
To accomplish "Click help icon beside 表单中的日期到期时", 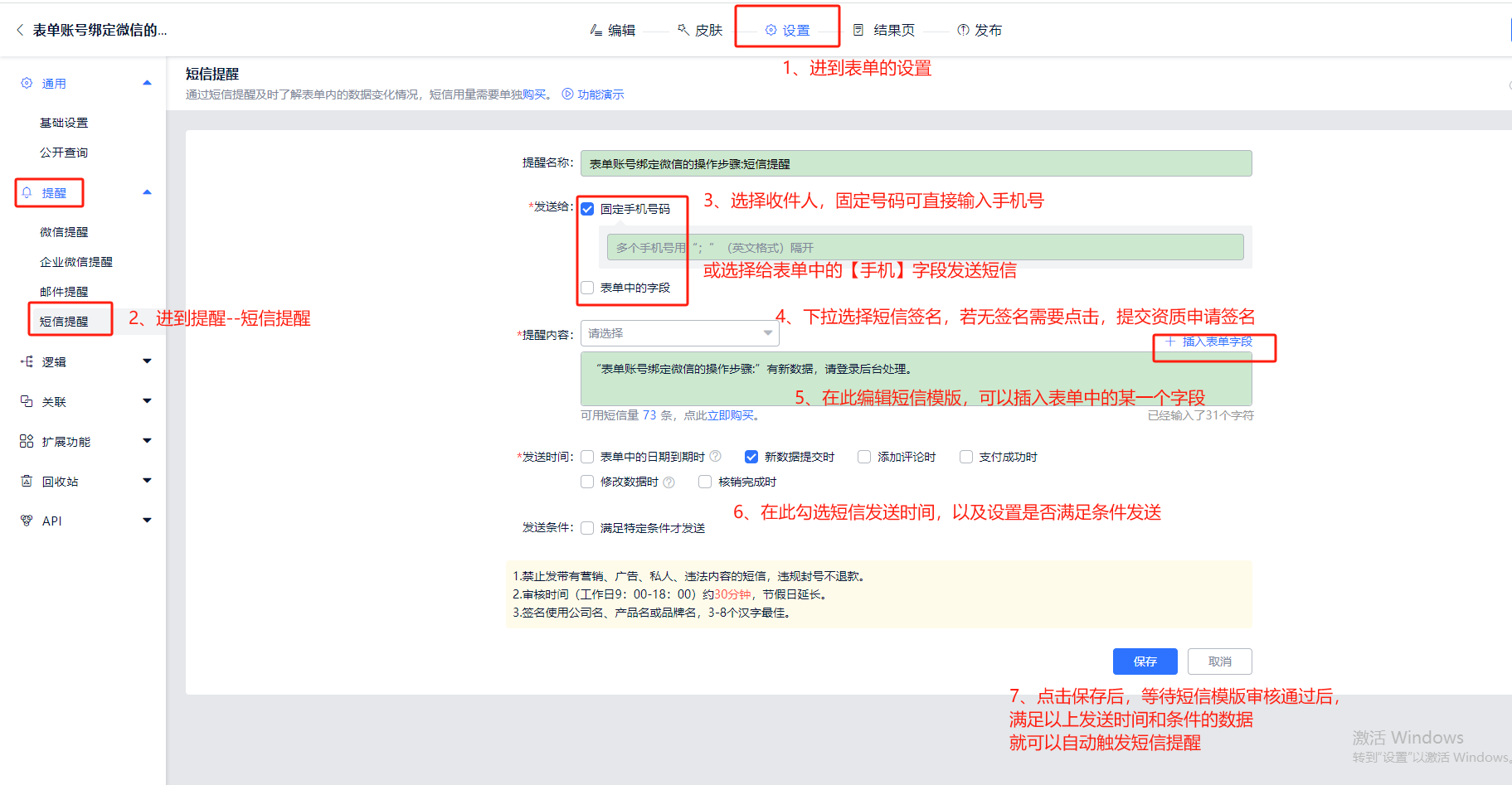I will tap(716, 457).
